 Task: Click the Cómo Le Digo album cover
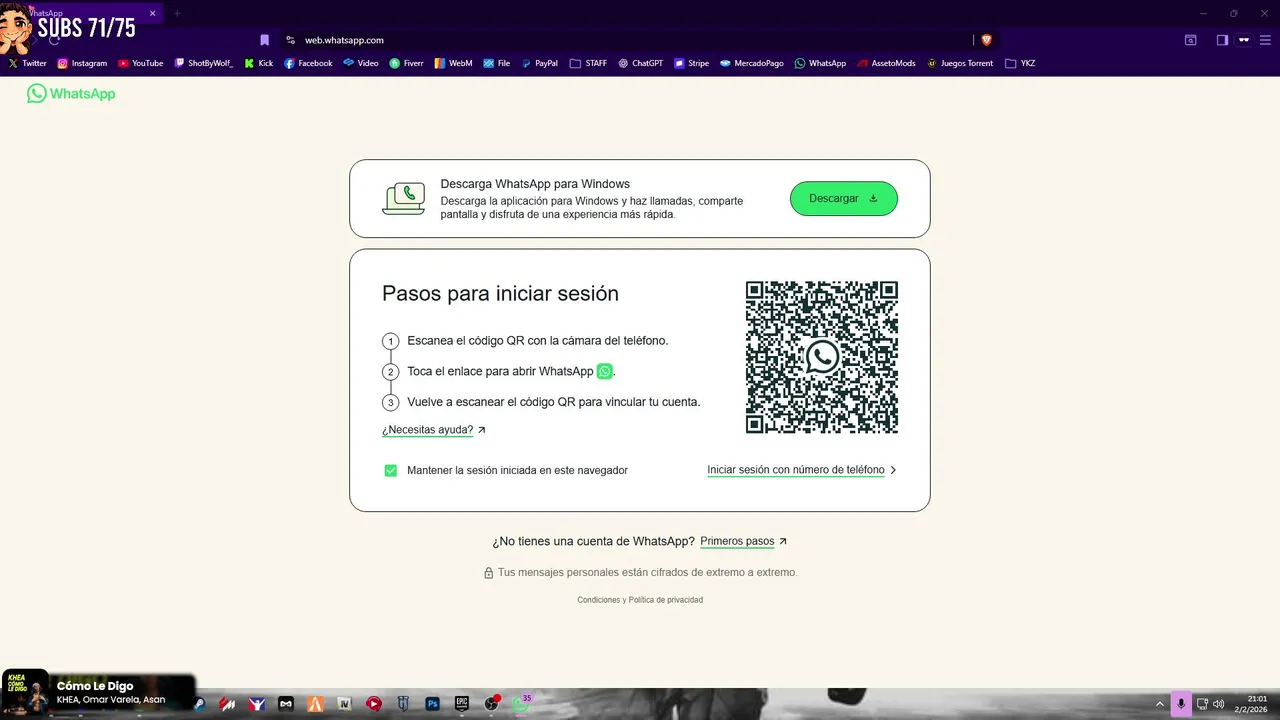coord(25,693)
